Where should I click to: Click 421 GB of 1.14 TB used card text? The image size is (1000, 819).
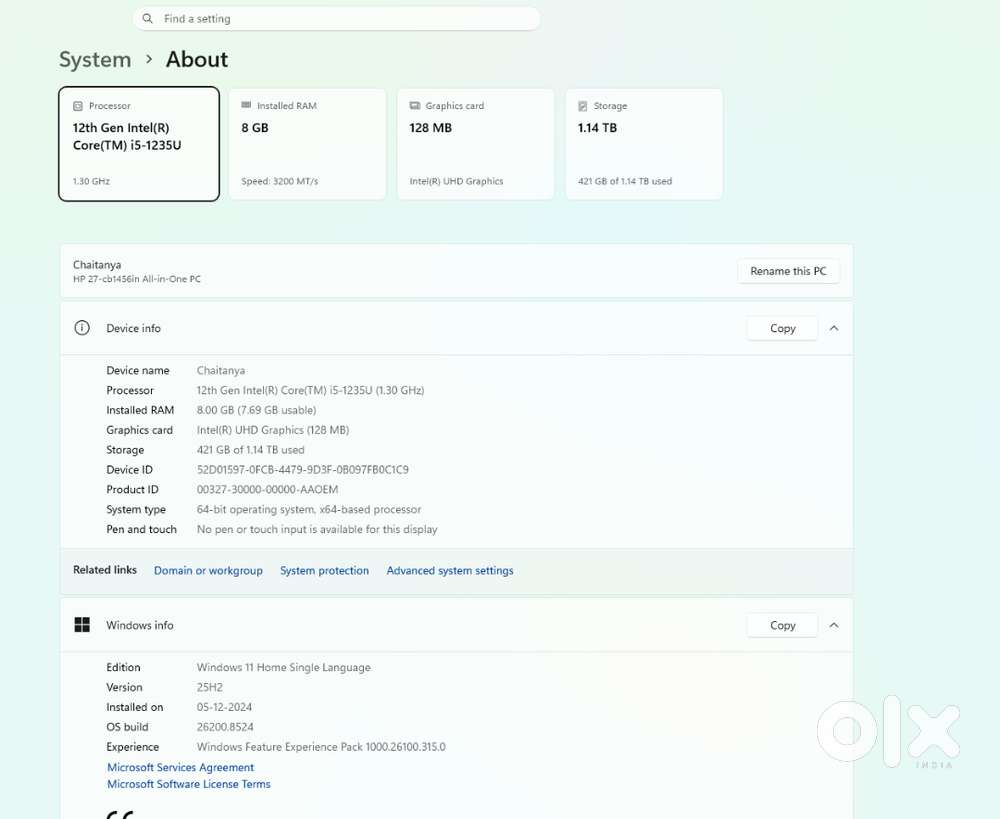(624, 181)
